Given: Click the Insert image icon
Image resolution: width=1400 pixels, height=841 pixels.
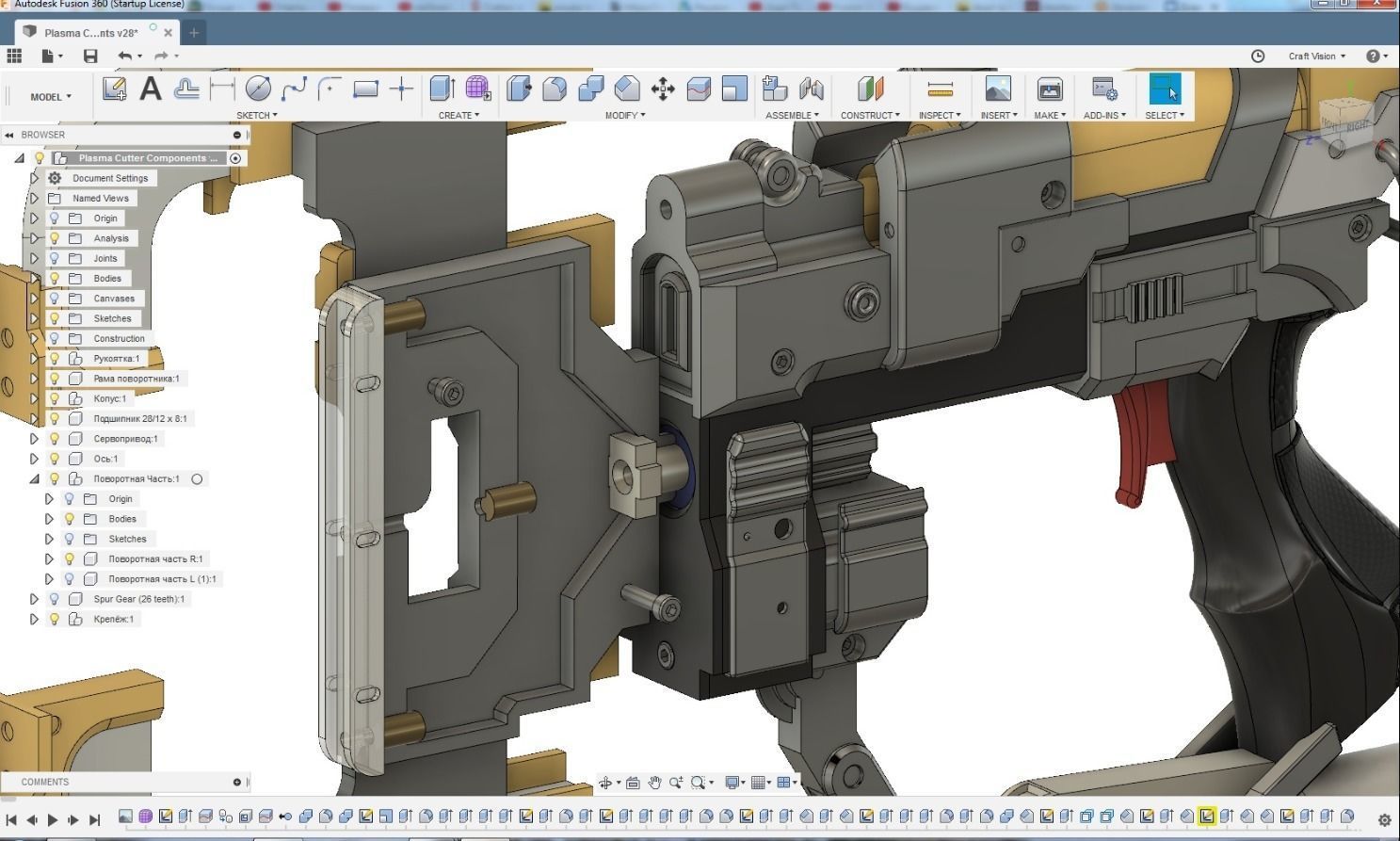Looking at the screenshot, I should click(998, 89).
